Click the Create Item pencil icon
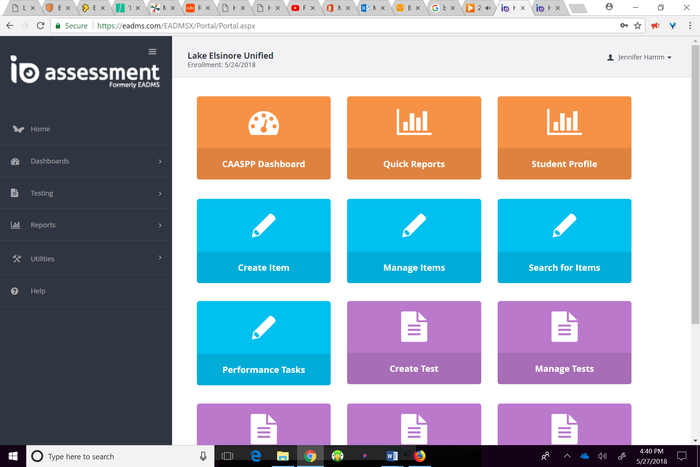The image size is (700, 467). 264,226
